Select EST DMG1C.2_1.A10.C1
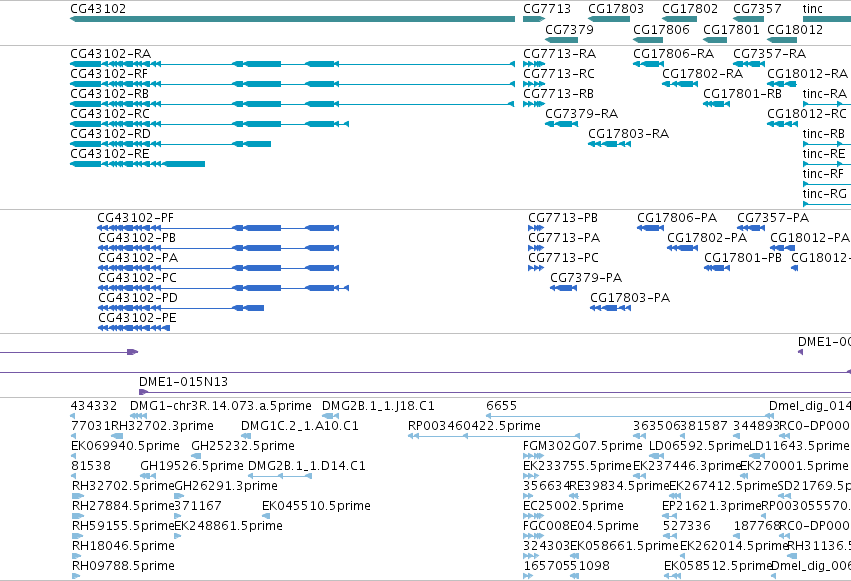 coord(246,436)
